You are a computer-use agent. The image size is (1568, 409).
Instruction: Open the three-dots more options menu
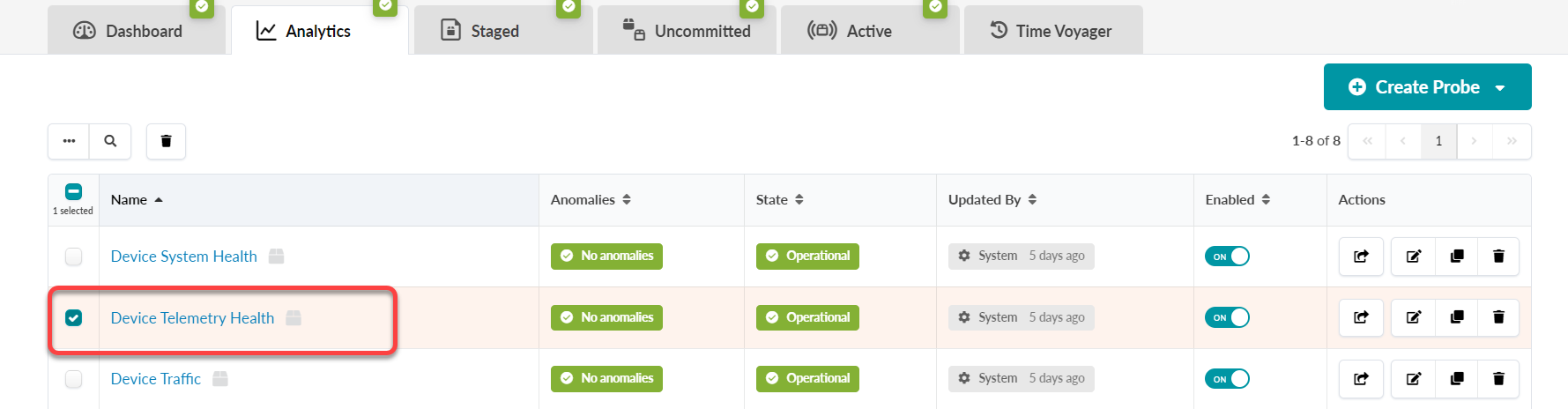pyautogui.click(x=69, y=141)
